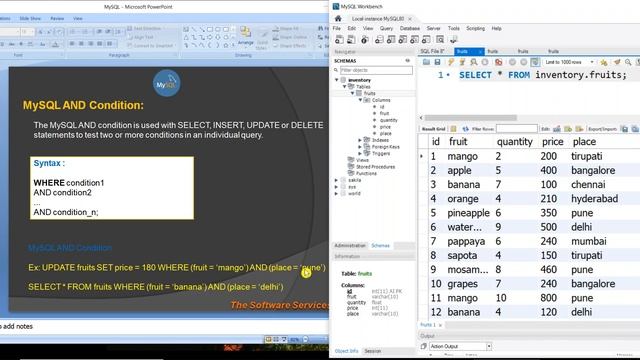640x360 pixels.
Task: Click the create new schema toolbar icon
Action: (x=379, y=40)
